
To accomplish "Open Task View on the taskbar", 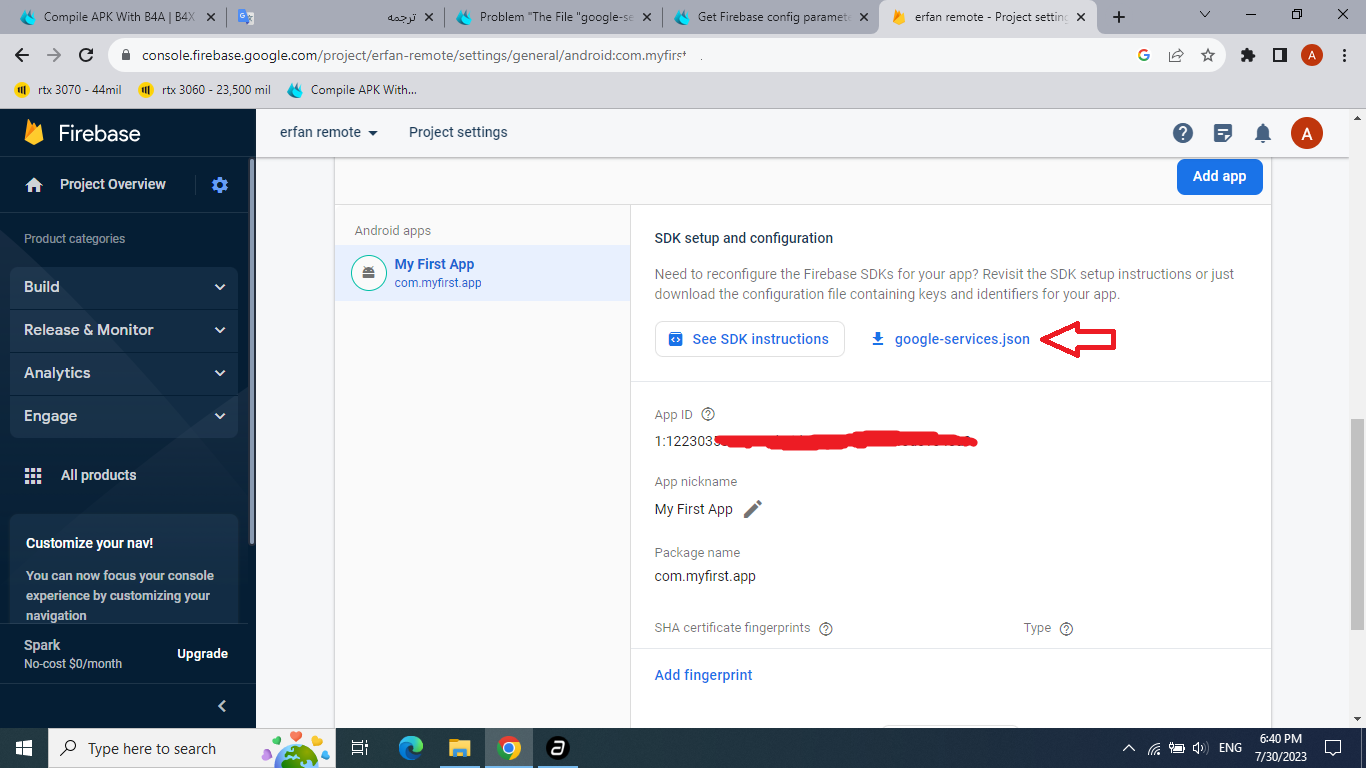I will pyautogui.click(x=360, y=748).
